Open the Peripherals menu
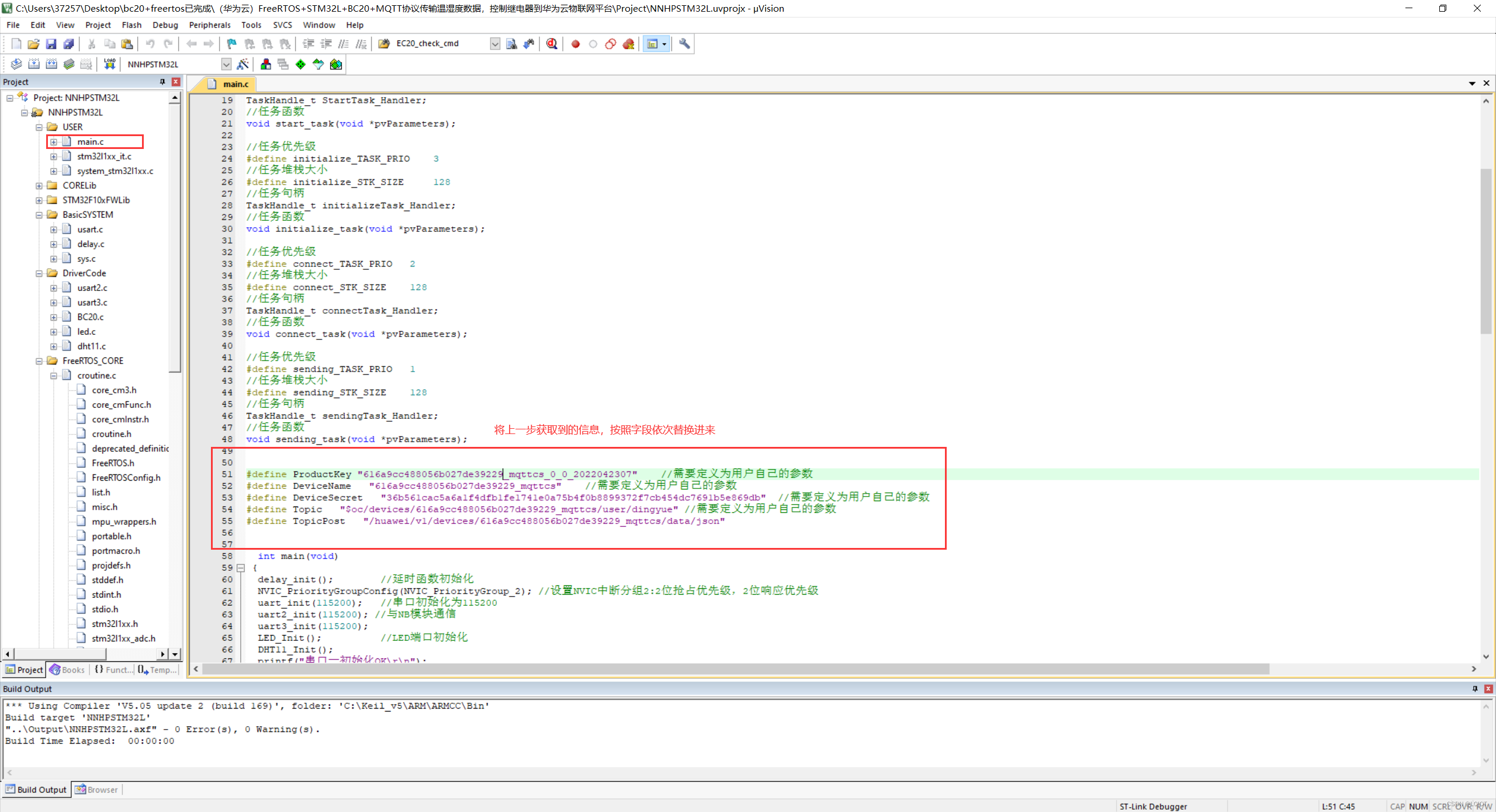Viewport: 1496px width, 812px height. click(x=210, y=25)
